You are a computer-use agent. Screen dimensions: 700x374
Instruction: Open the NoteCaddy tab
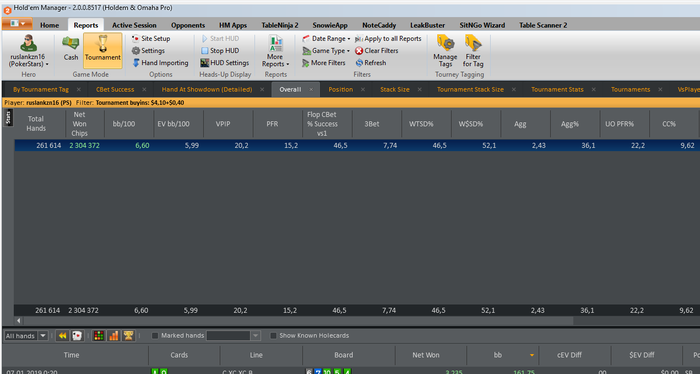[x=379, y=25]
